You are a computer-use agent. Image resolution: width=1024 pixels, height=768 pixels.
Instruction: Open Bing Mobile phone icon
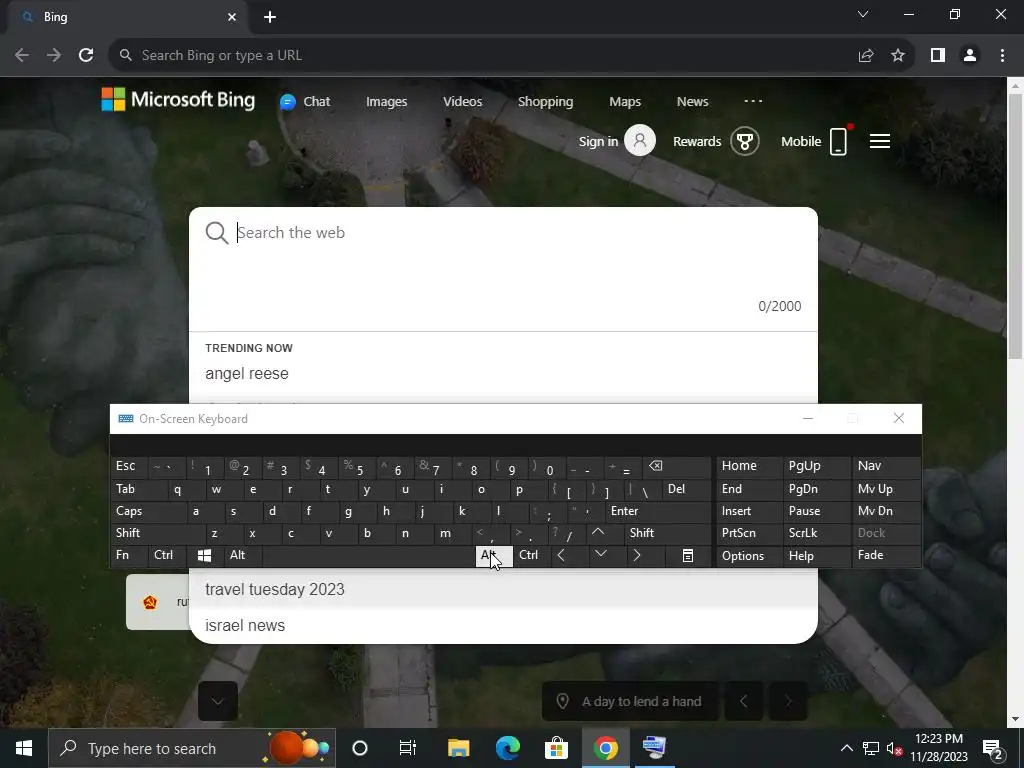(x=838, y=141)
